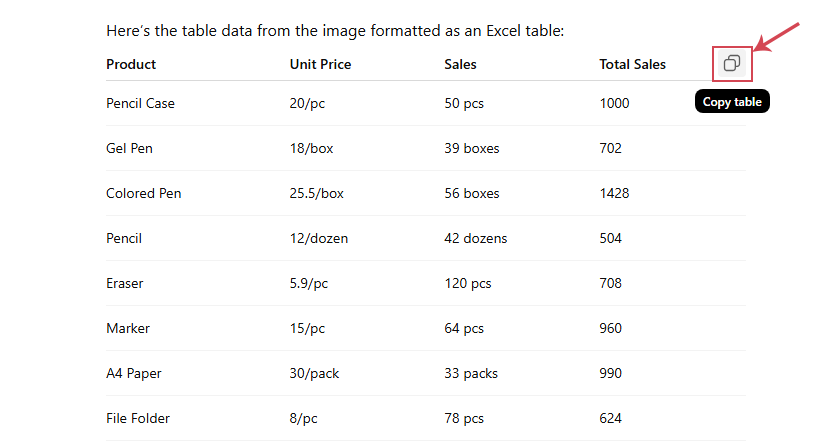Click the 120 pcs sales cell
This screenshot has width=821, height=441.
468,283
